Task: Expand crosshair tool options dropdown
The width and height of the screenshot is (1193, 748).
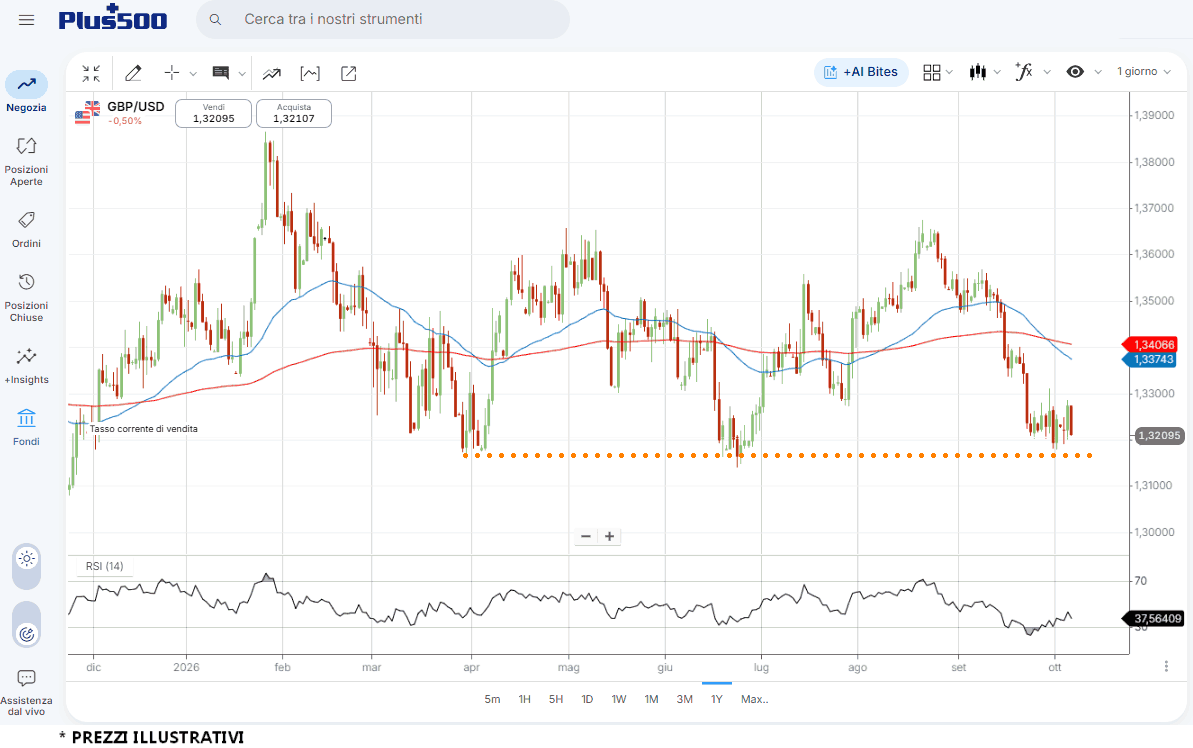Action: pos(193,74)
